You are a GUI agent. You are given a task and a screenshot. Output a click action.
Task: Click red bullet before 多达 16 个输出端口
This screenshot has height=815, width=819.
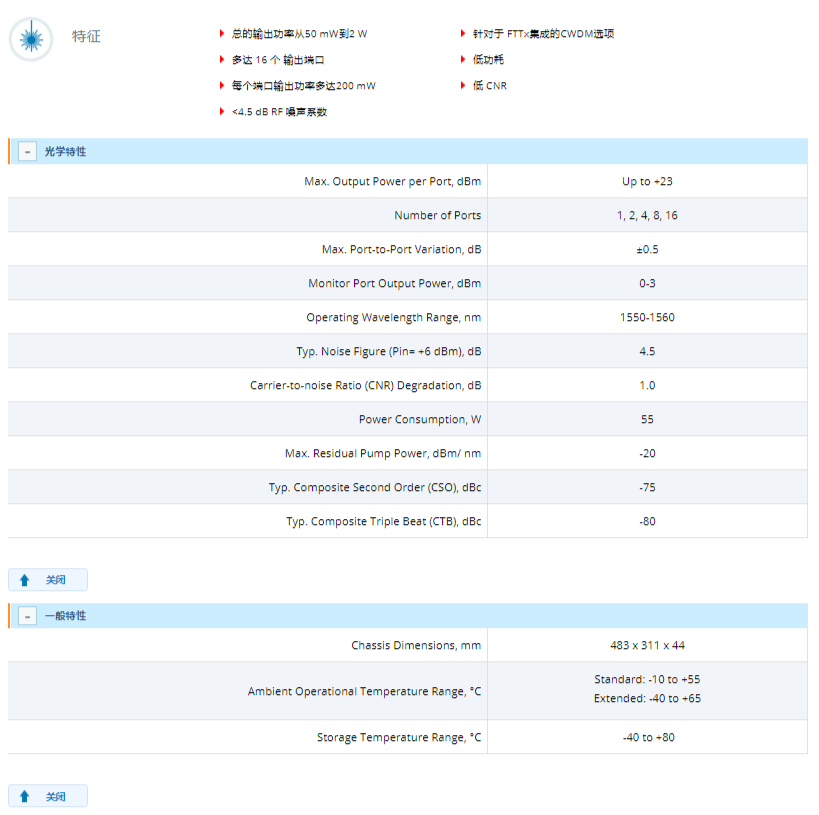click(222, 60)
